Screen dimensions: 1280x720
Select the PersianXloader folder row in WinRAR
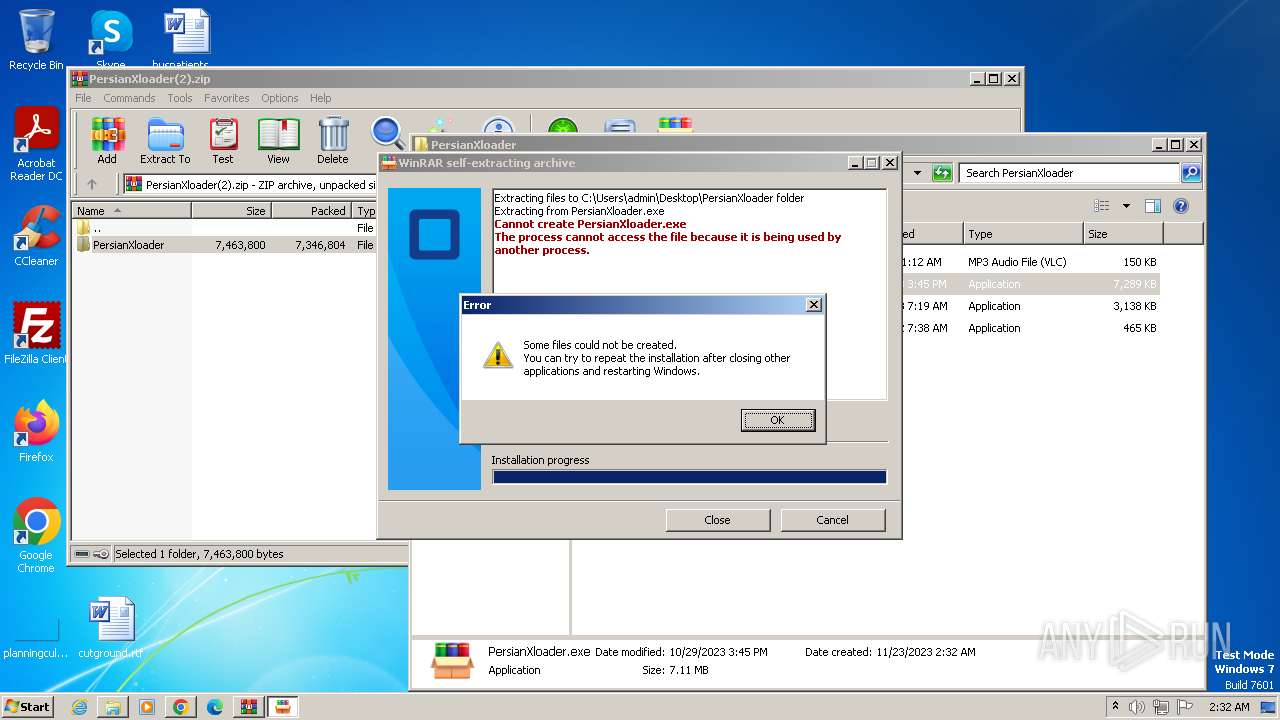(x=224, y=245)
